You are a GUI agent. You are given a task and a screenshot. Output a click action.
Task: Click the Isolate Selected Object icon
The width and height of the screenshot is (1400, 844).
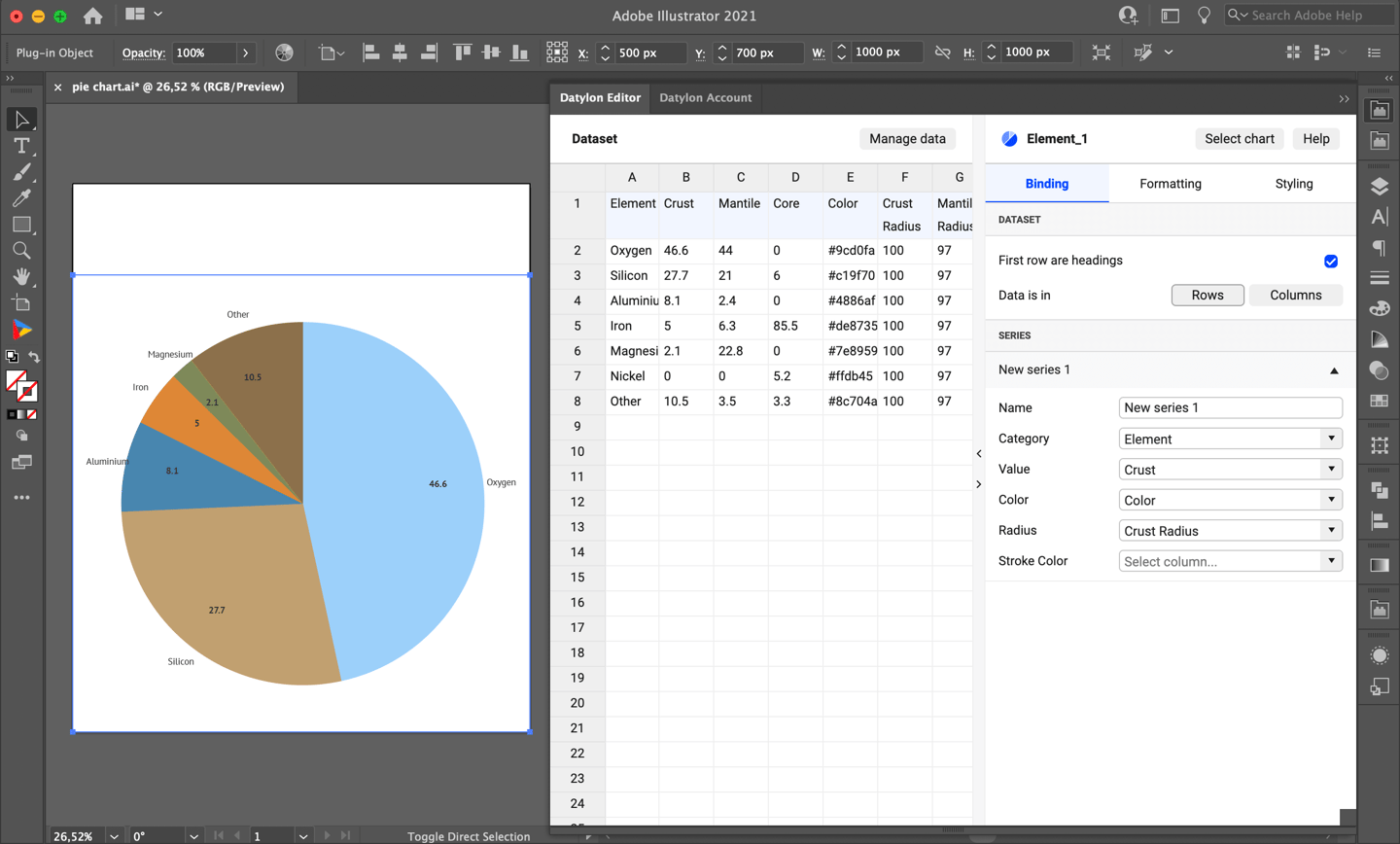pos(1101,53)
